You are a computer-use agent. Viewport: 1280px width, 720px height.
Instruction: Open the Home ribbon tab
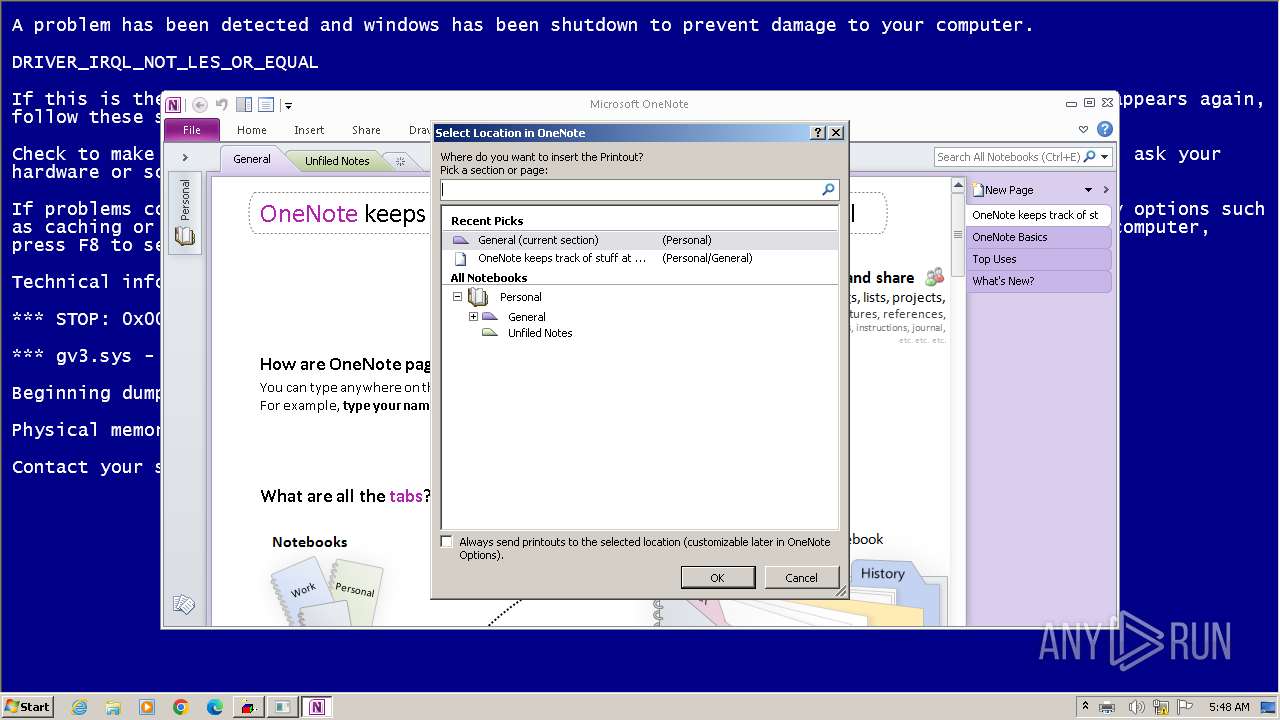252,130
